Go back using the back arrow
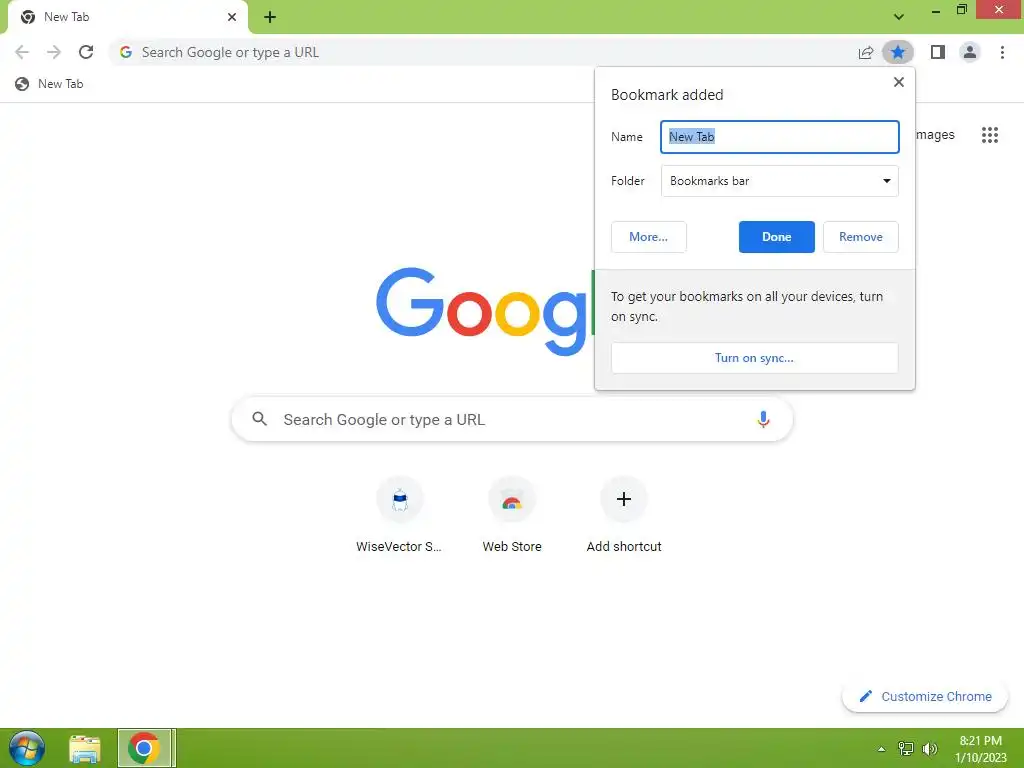The image size is (1024, 768). [22, 52]
